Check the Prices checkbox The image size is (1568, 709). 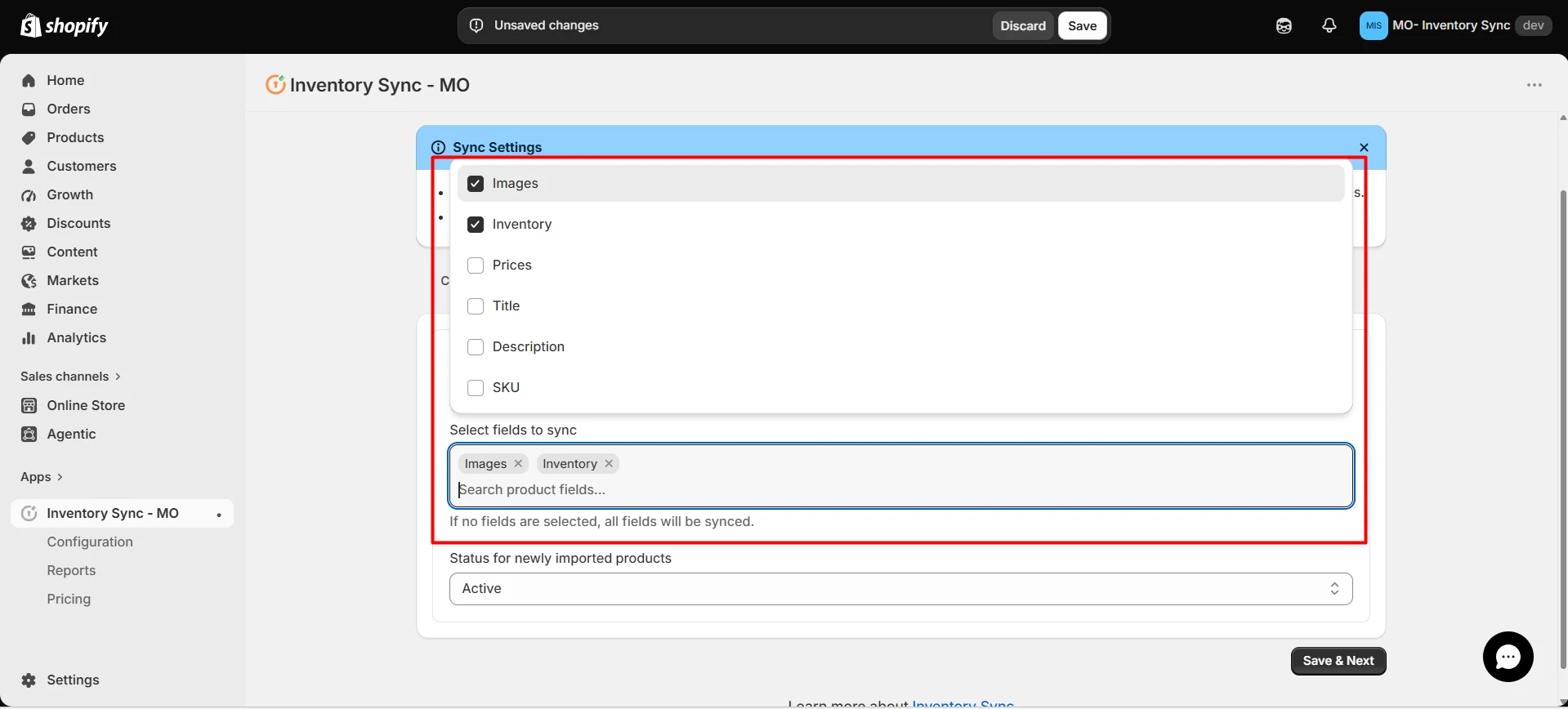click(x=476, y=265)
